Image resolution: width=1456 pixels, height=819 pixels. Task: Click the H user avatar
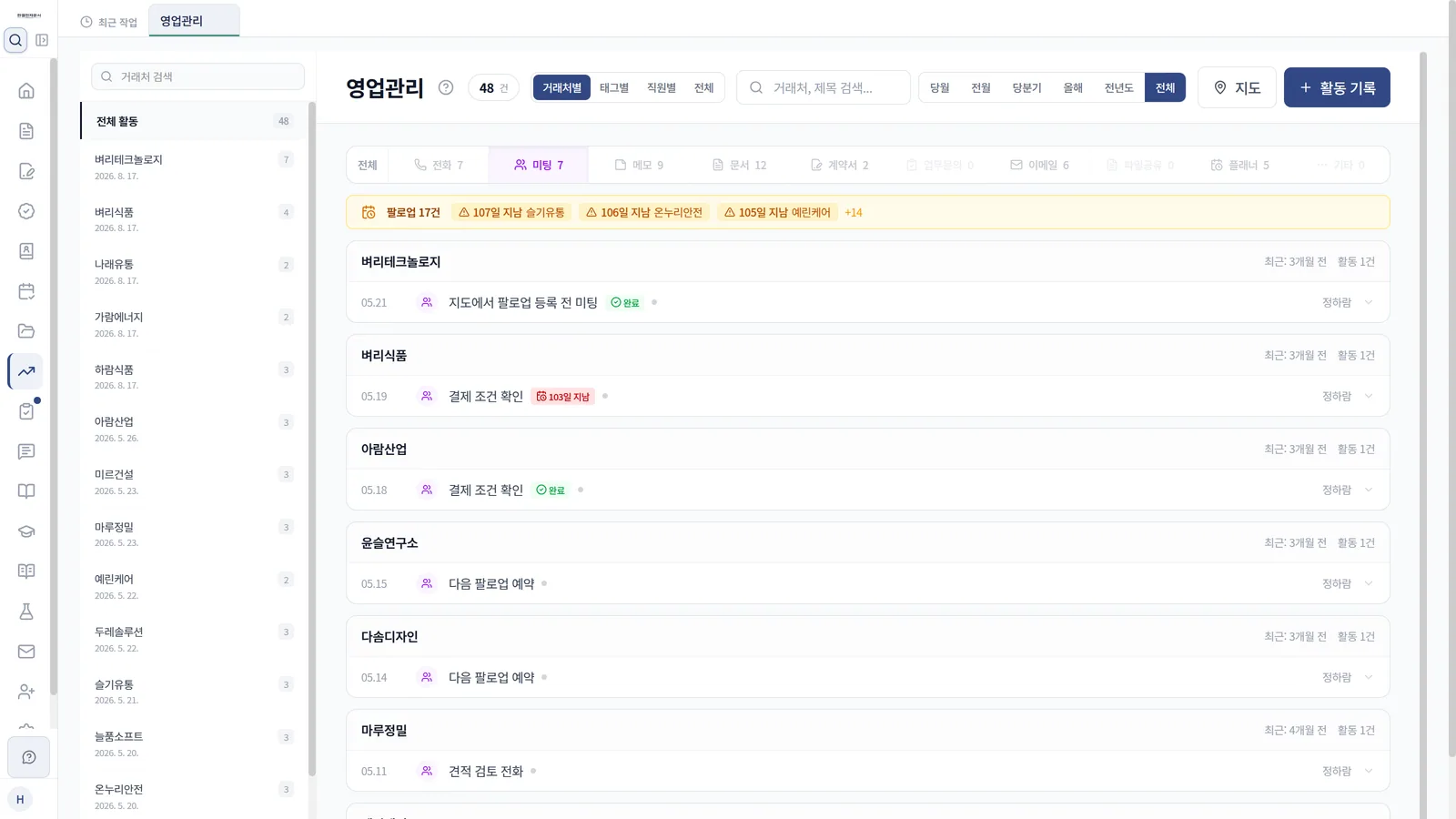20,799
